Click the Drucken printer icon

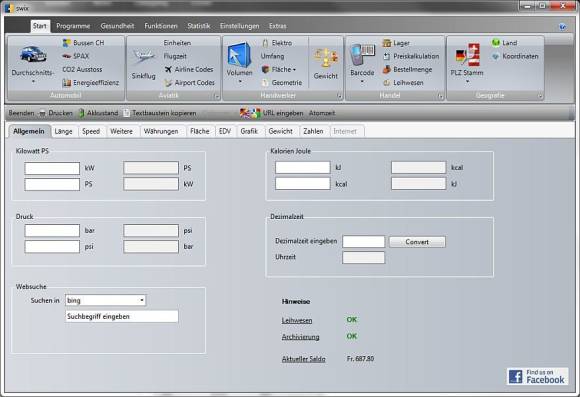click(43, 113)
